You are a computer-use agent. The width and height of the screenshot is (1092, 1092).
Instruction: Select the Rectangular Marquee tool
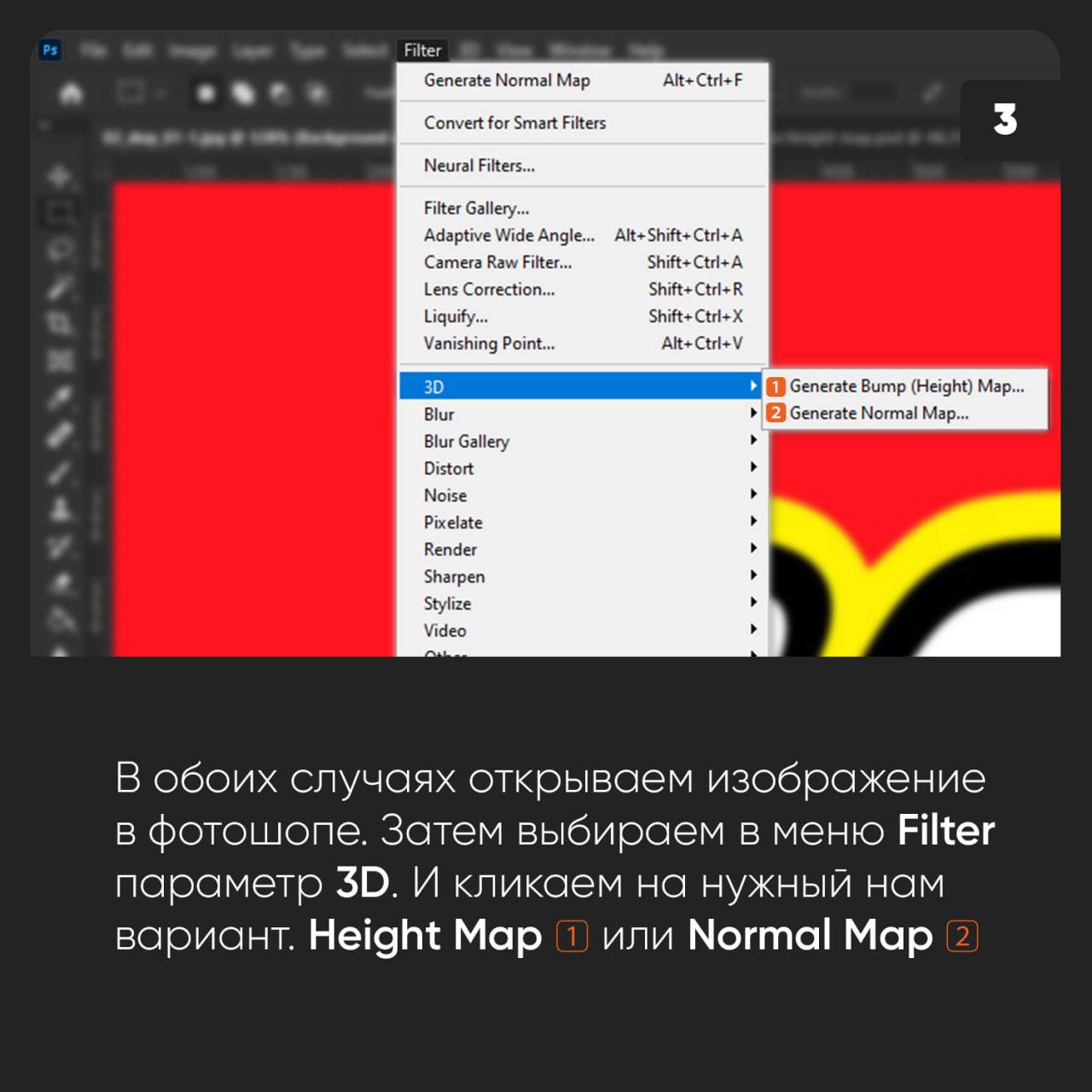60,213
